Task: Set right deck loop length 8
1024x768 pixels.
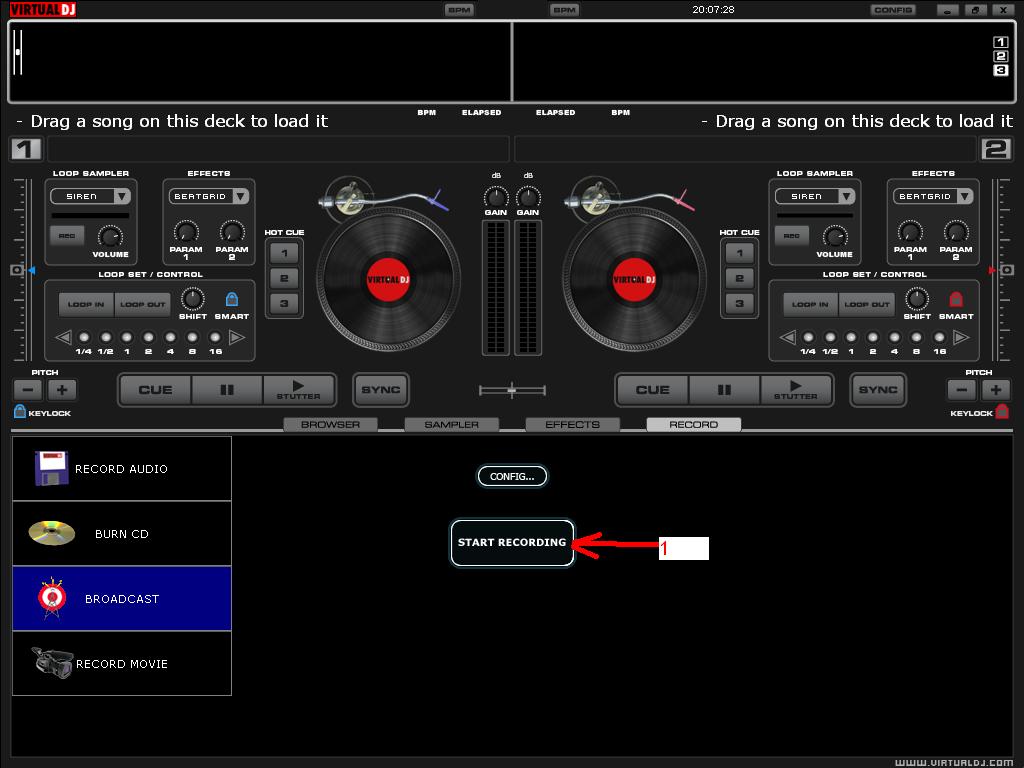Action: 917,338
